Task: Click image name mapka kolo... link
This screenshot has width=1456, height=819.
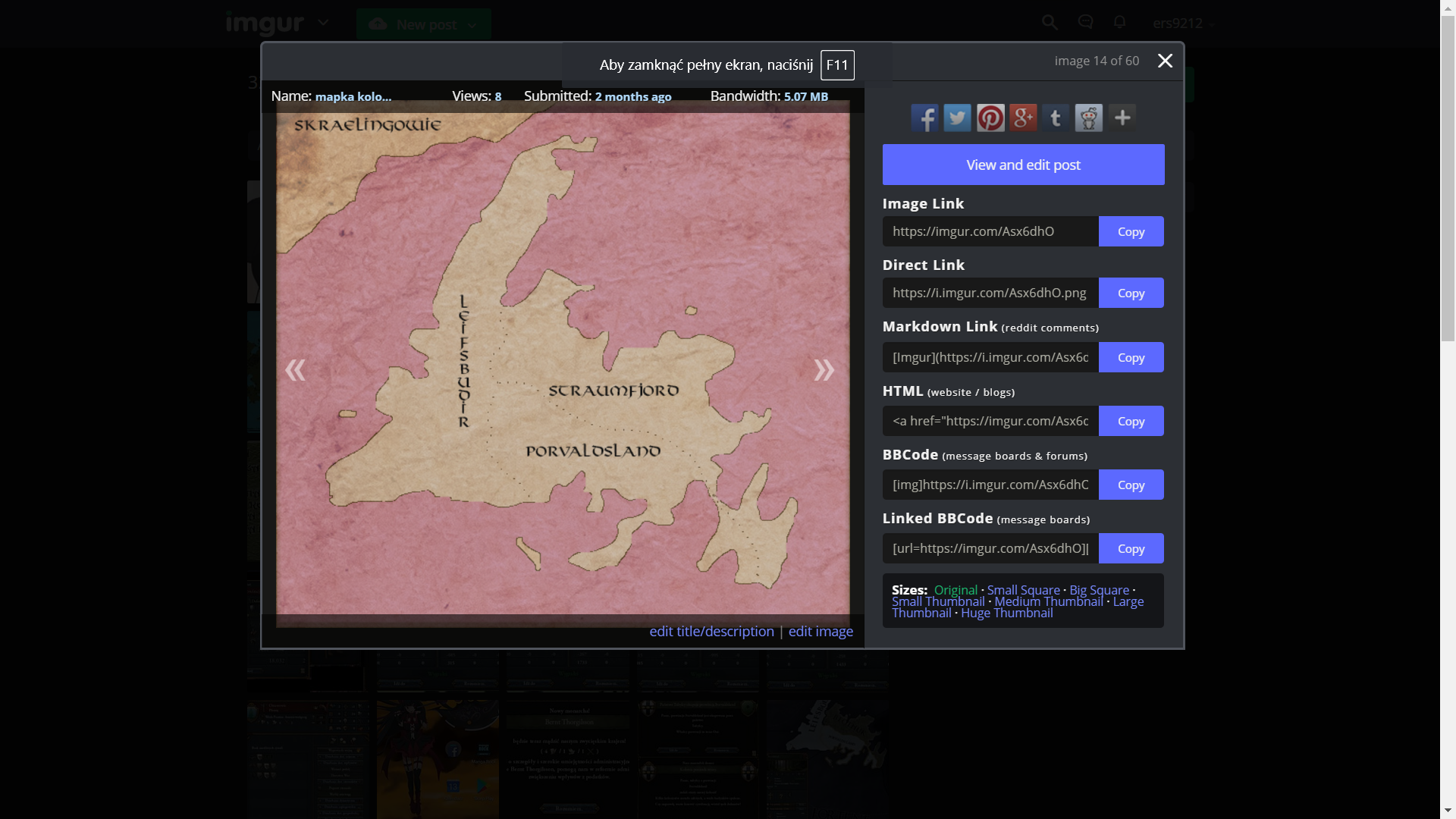Action: point(353,96)
